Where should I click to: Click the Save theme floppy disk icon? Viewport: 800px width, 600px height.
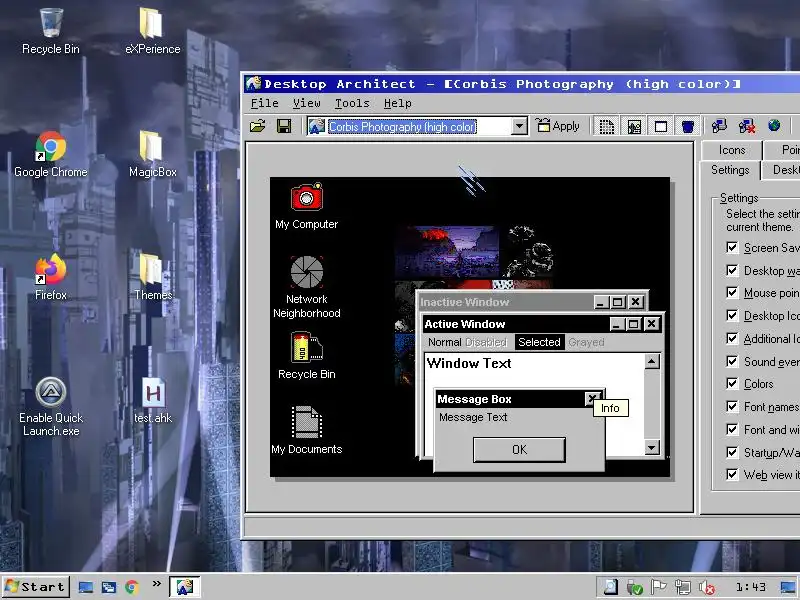coord(284,126)
